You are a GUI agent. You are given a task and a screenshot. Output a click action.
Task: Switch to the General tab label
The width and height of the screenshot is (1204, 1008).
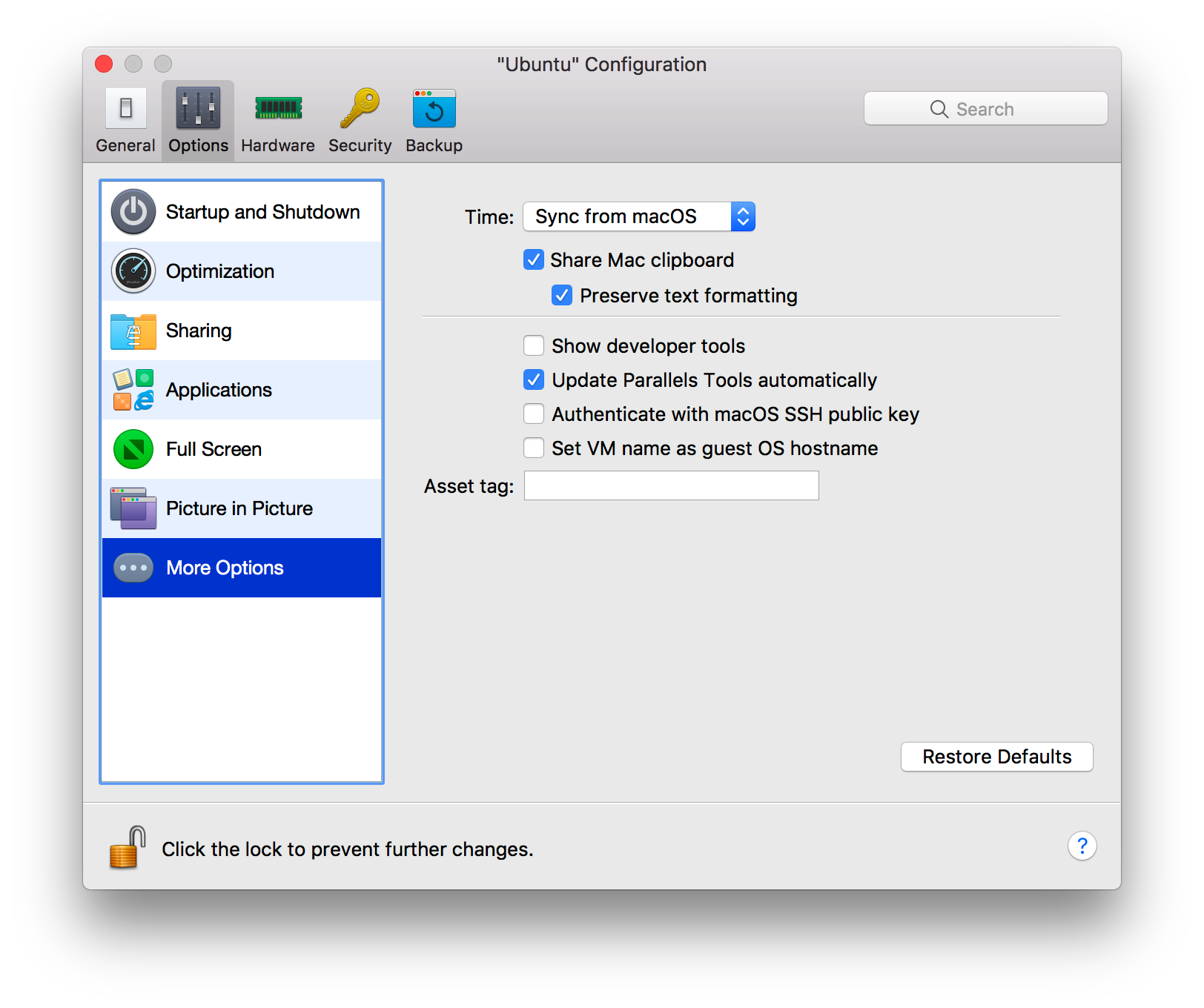[x=125, y=145]
